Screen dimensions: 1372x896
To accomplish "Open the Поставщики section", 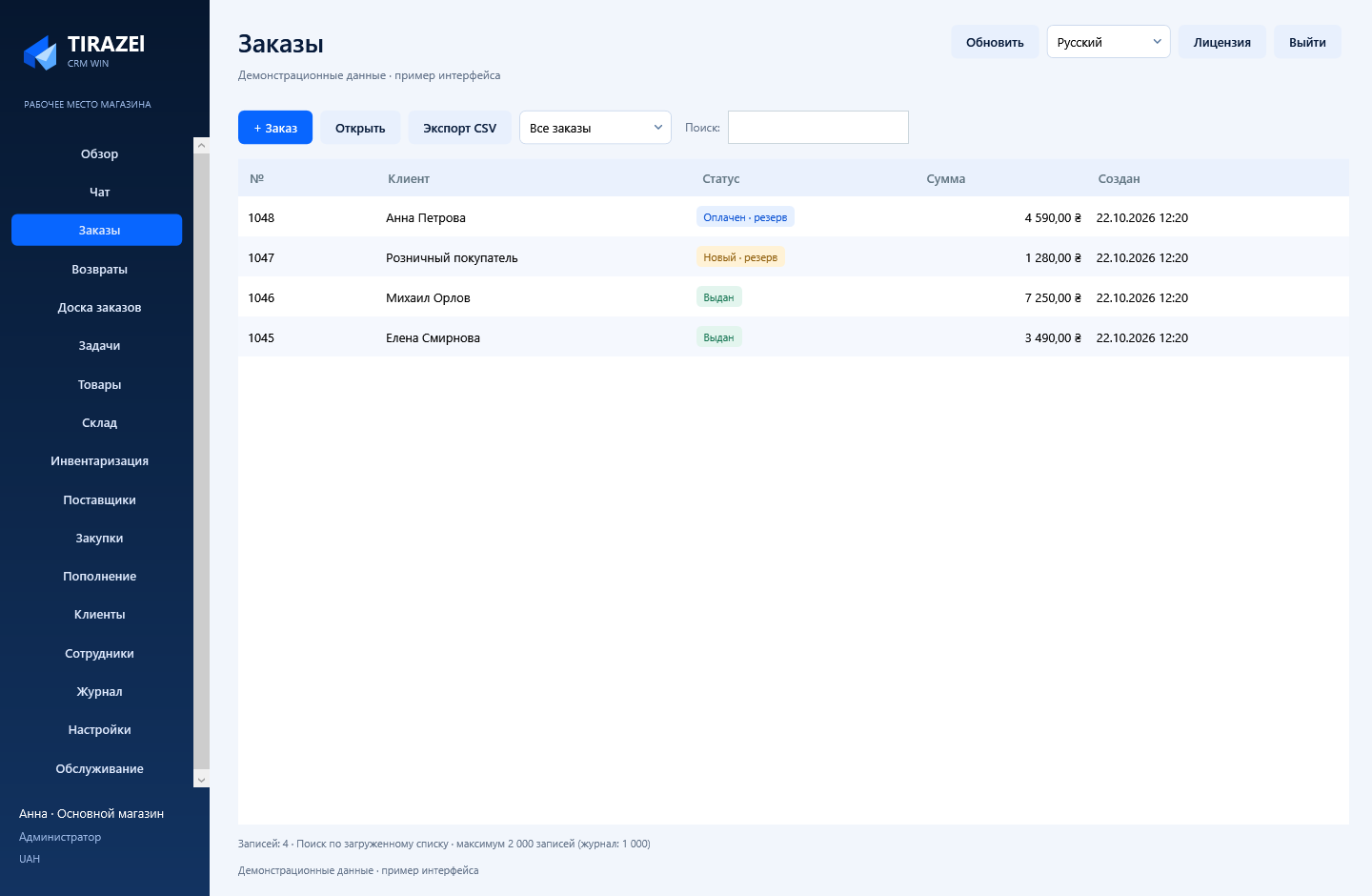I will pyautogui.click(x=99, y=499).
